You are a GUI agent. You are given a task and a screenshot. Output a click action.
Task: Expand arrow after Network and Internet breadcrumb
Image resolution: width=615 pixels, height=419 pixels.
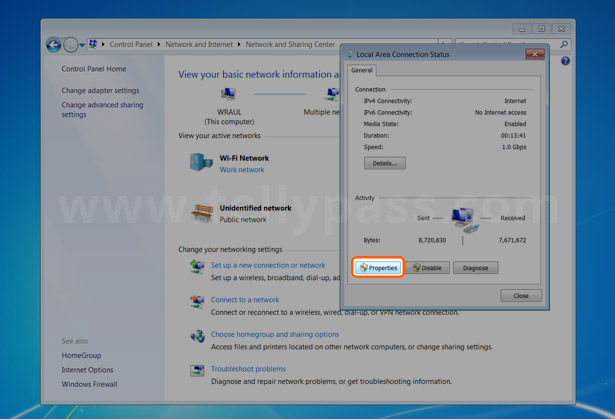pos(239,44)
